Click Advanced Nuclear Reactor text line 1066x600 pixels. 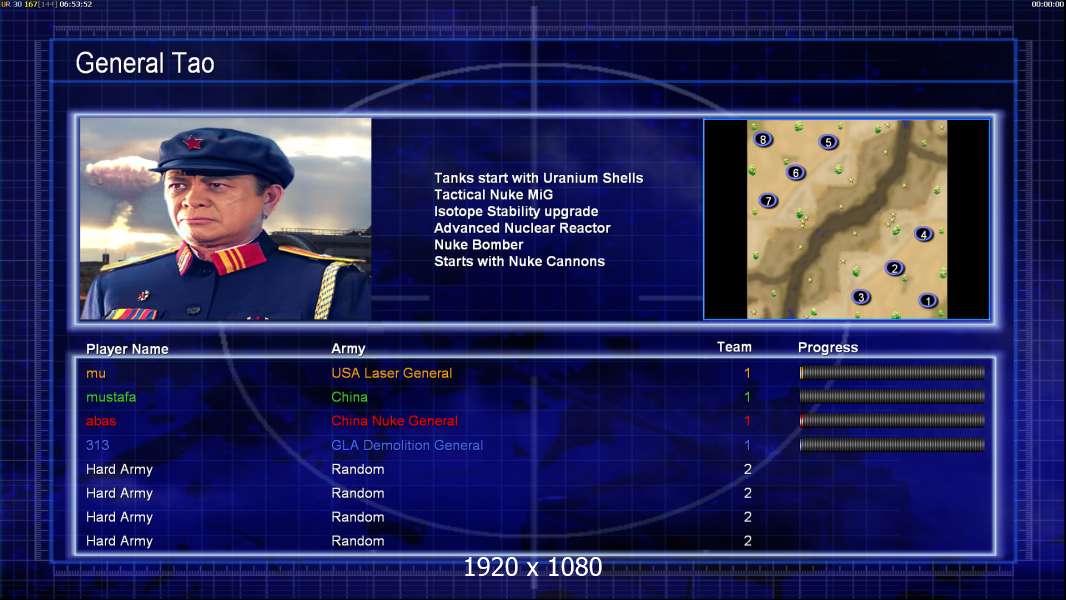pos(522,228)
